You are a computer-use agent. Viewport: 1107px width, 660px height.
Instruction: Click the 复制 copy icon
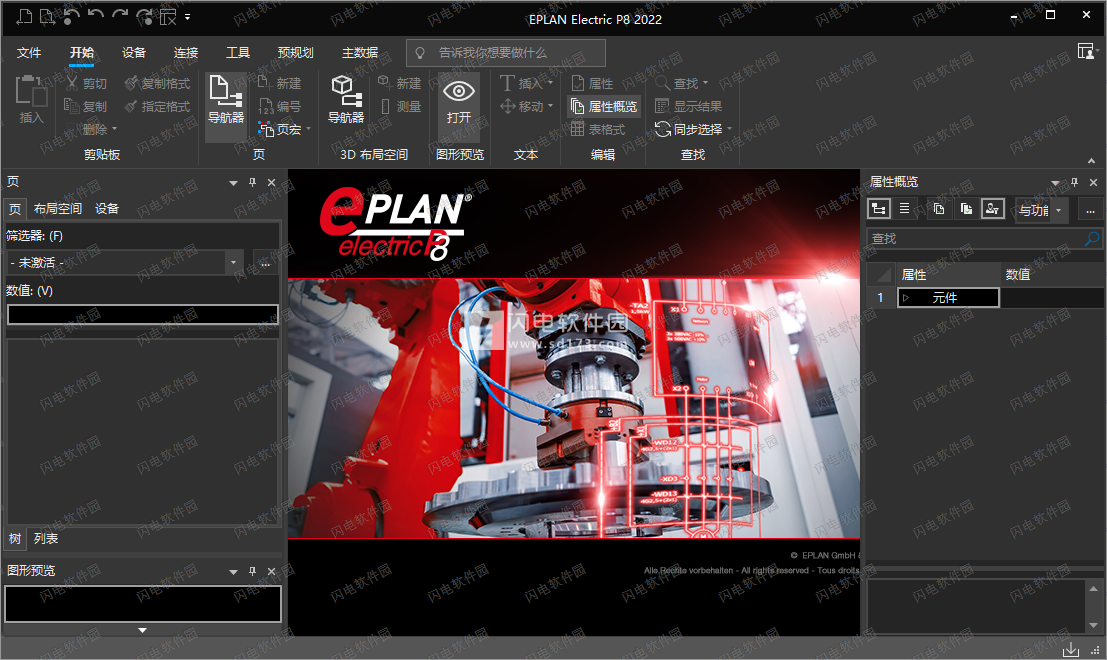click(71, 106)
